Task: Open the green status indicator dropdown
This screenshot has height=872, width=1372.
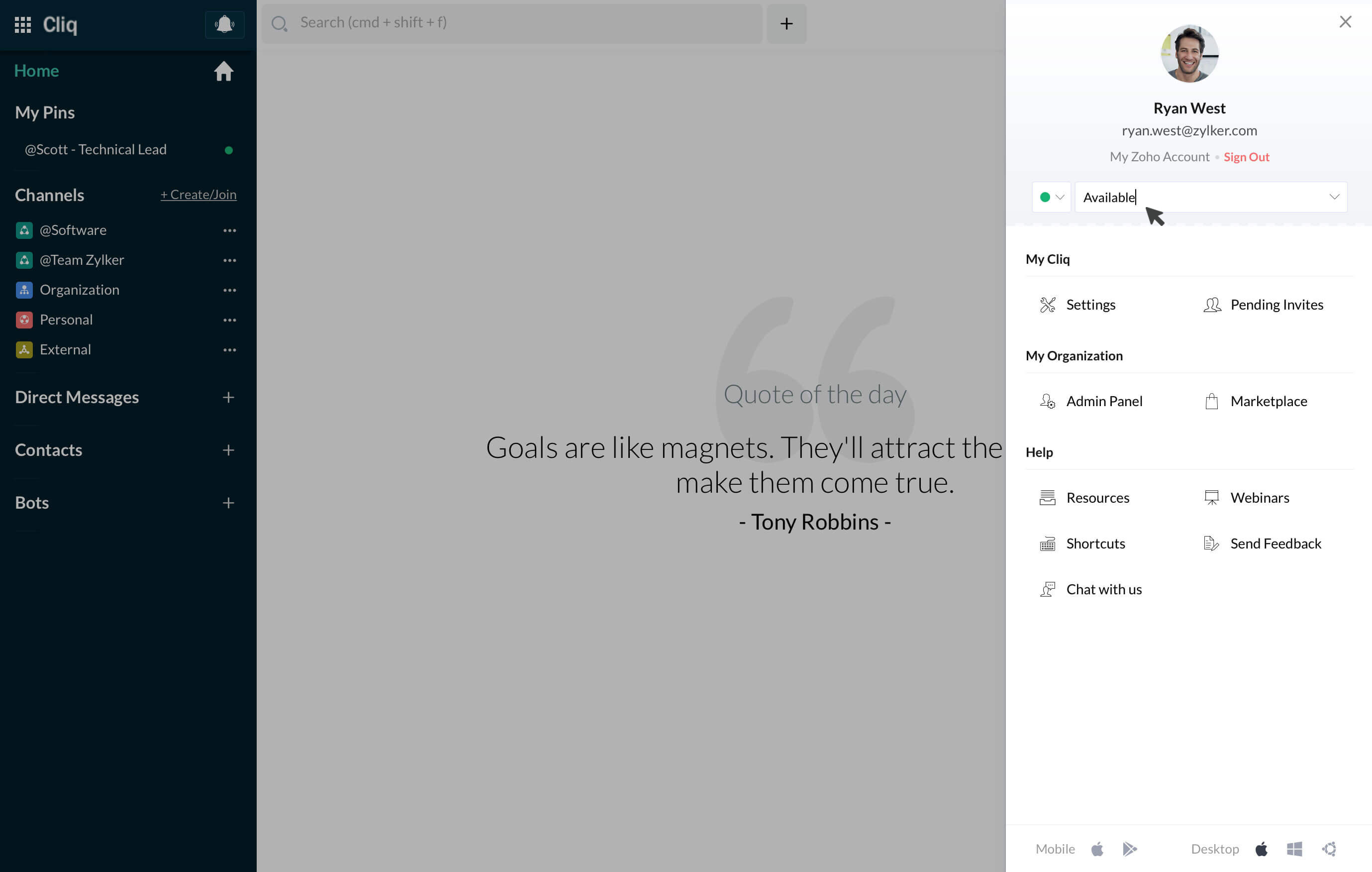Action: click(1051, 197)
